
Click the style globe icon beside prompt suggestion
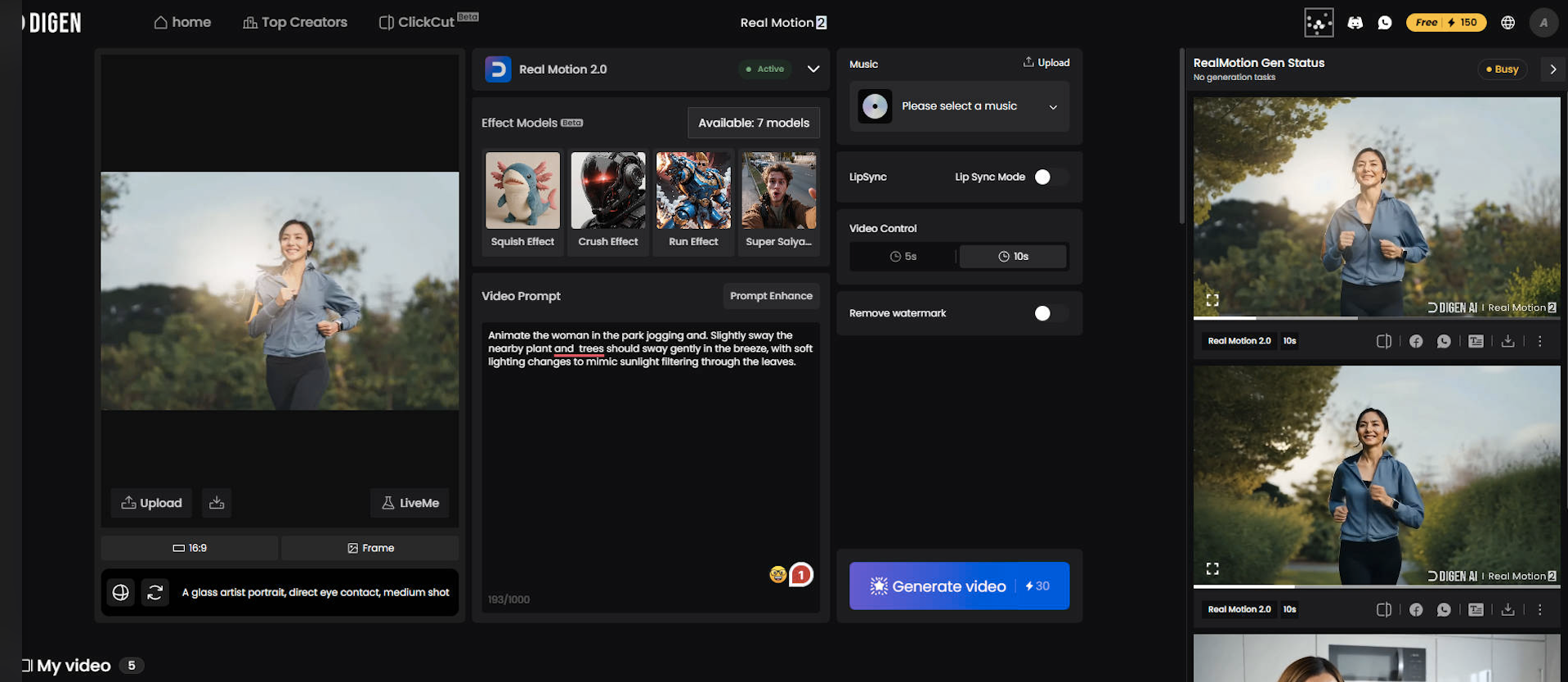point(121,592)
